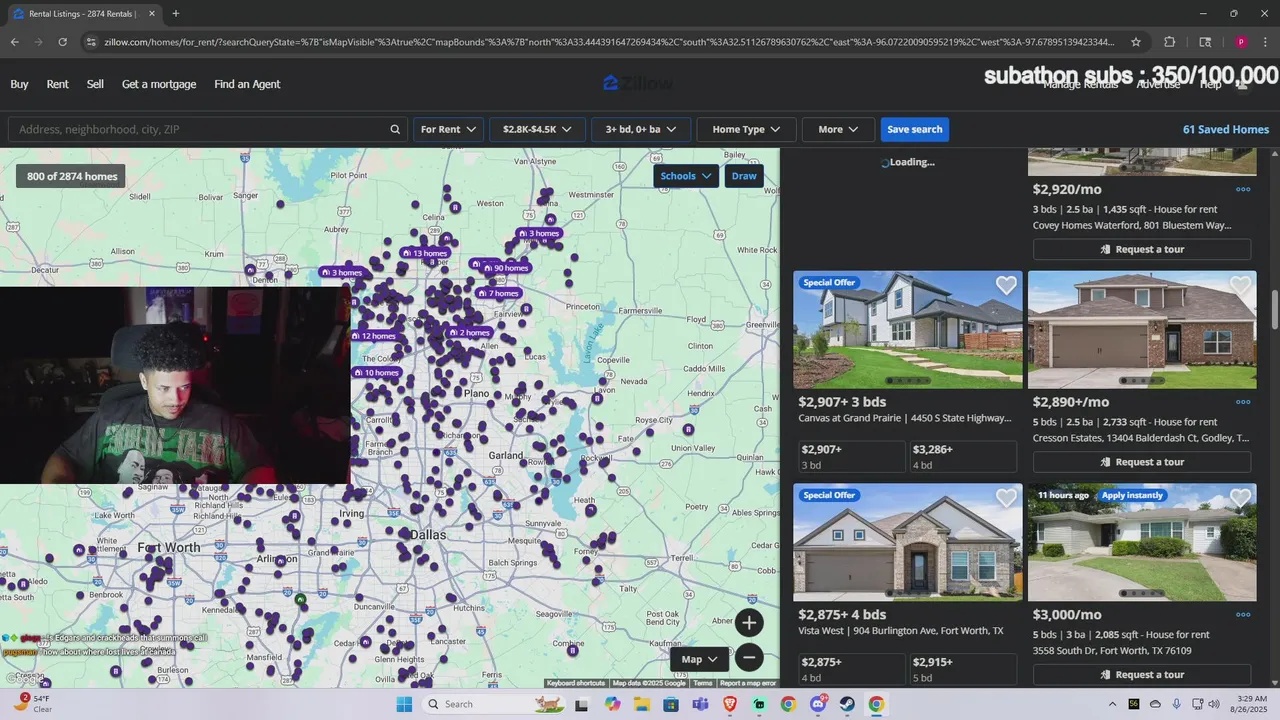The height and width of the screenshot is (720, 1280).
Task: Open more options for $3,000/mo listing
Action: (1243, 615)
